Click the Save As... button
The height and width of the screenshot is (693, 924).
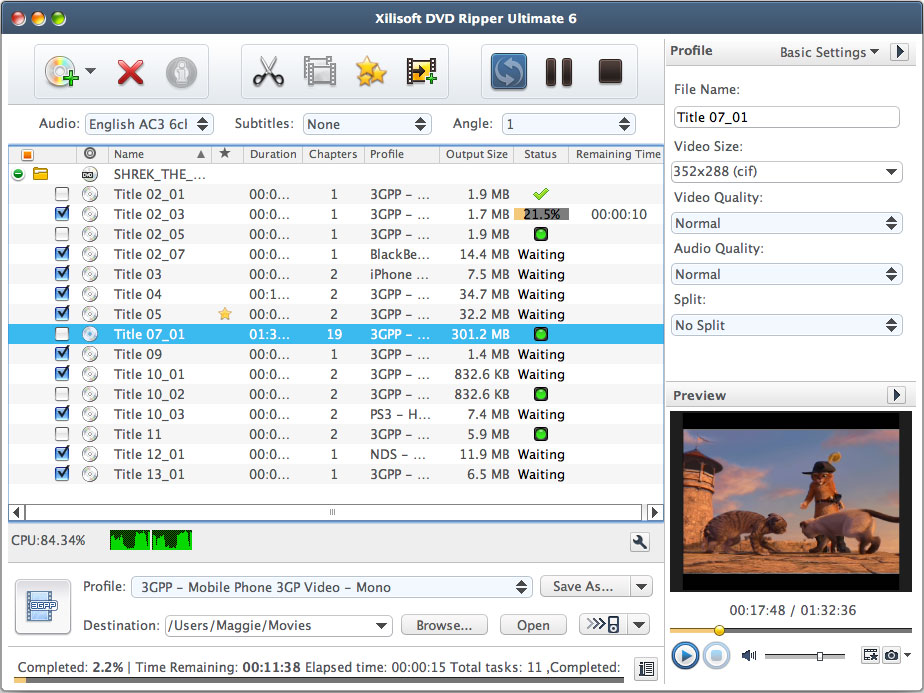point(583,586)
